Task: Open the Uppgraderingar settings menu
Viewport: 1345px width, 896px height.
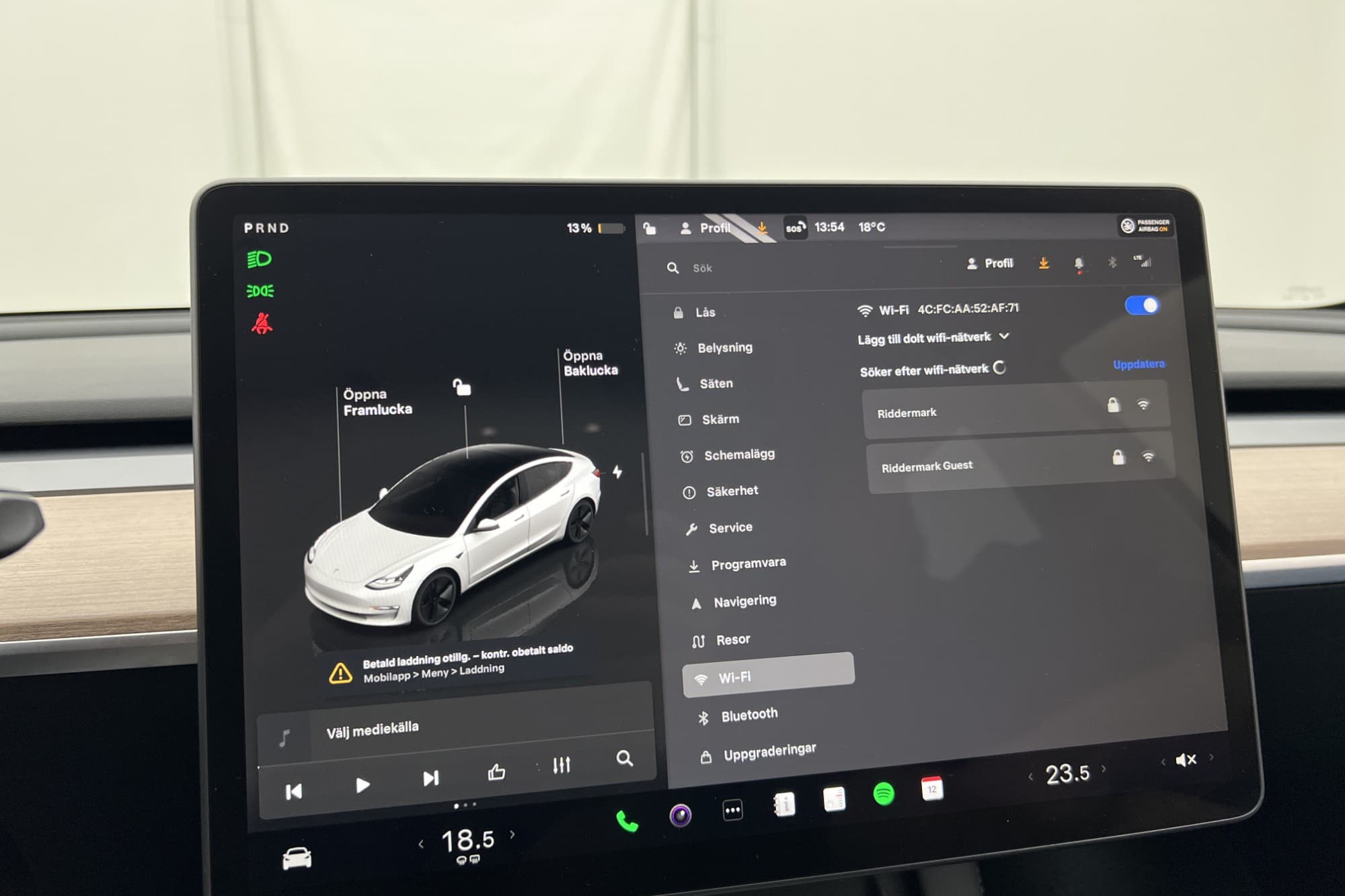Action: 758,753
